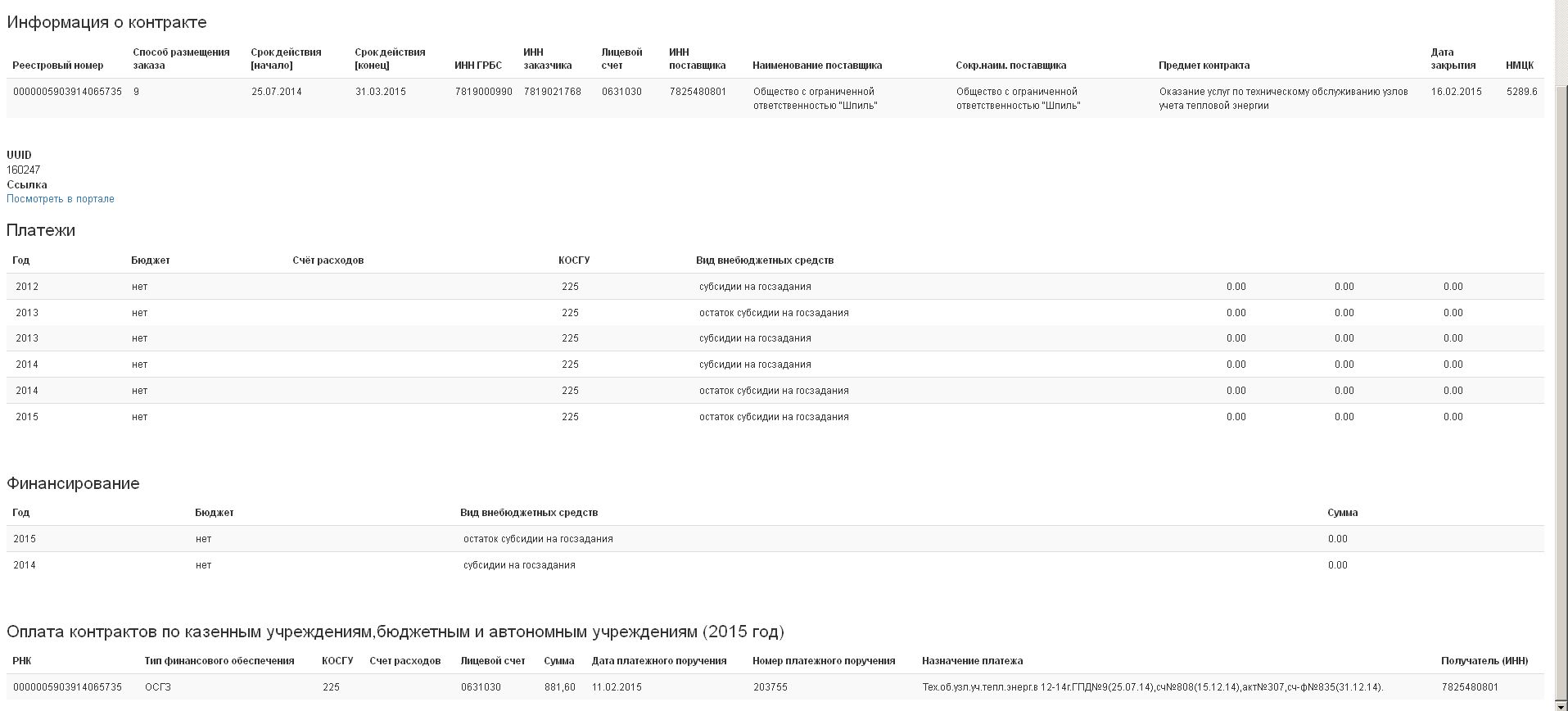Click payment order date 11.02.2015

[x=617, y=687]
